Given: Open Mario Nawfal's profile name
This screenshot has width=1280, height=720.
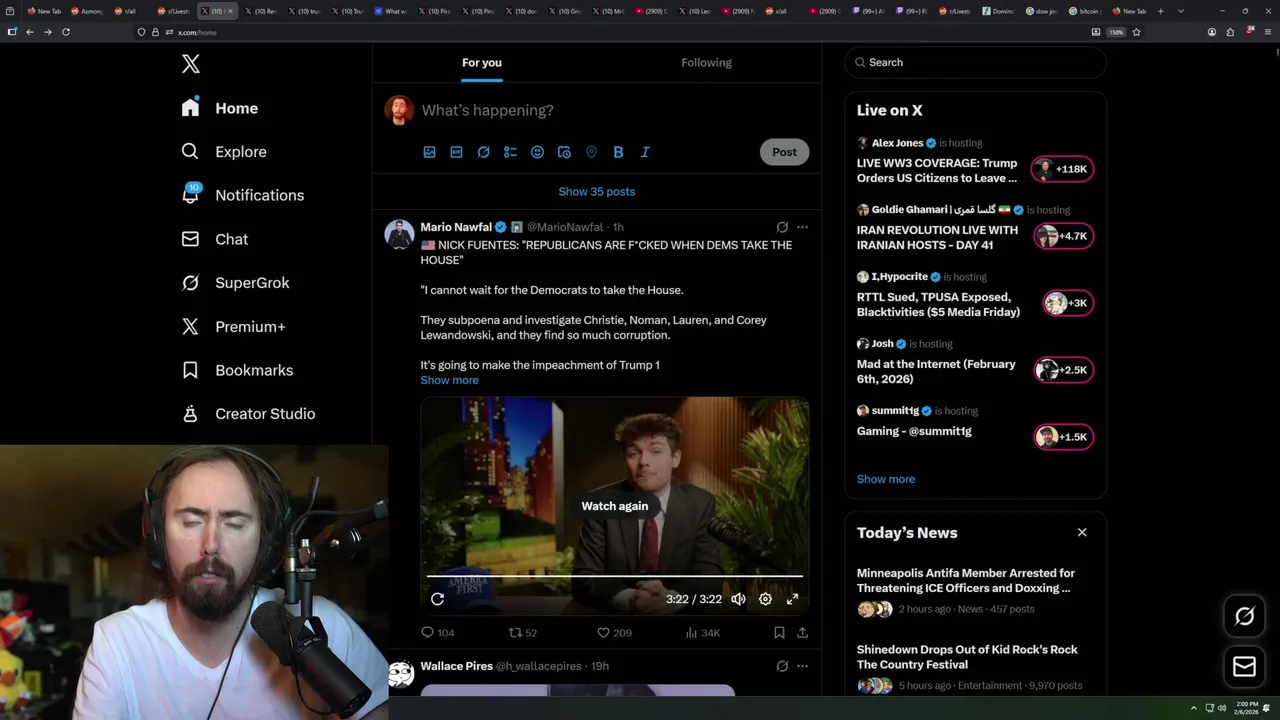Looking at the screenshot, I should 456,227.
